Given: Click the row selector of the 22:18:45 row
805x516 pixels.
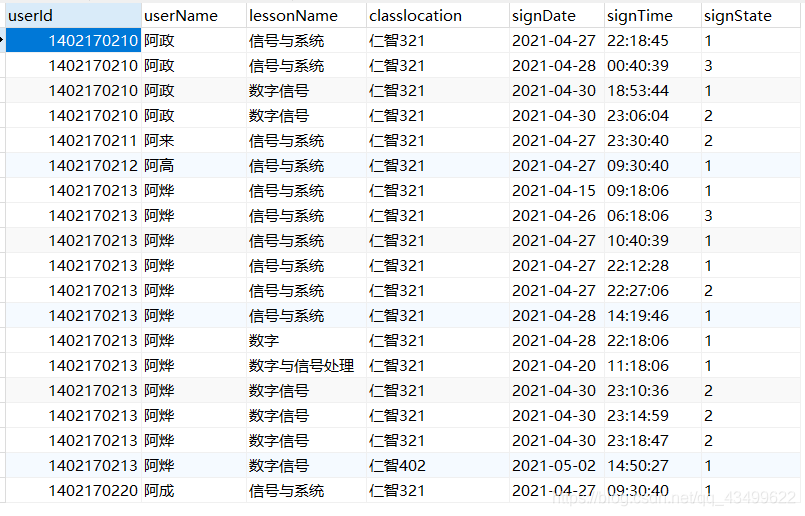Looking at the screenshot, I should 3,41.
